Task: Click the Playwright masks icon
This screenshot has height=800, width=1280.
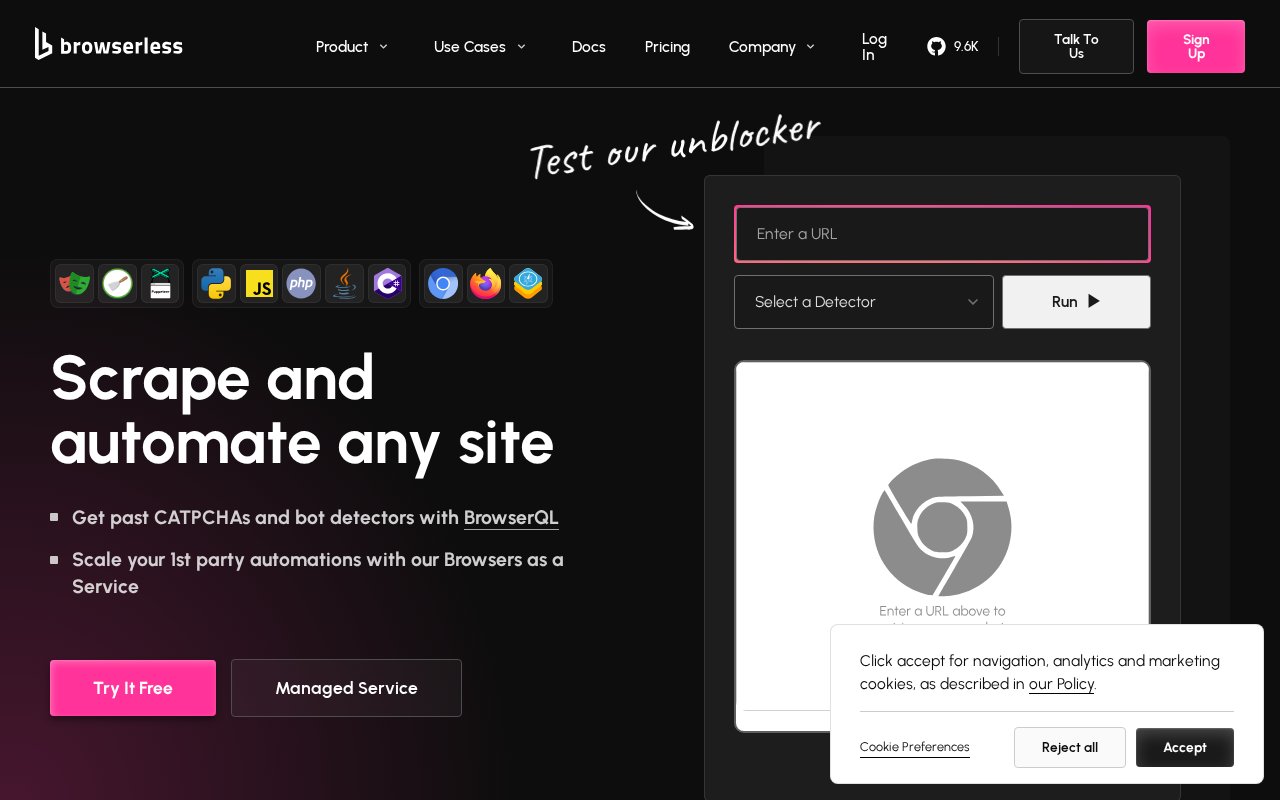Action: tap(74, 284)
